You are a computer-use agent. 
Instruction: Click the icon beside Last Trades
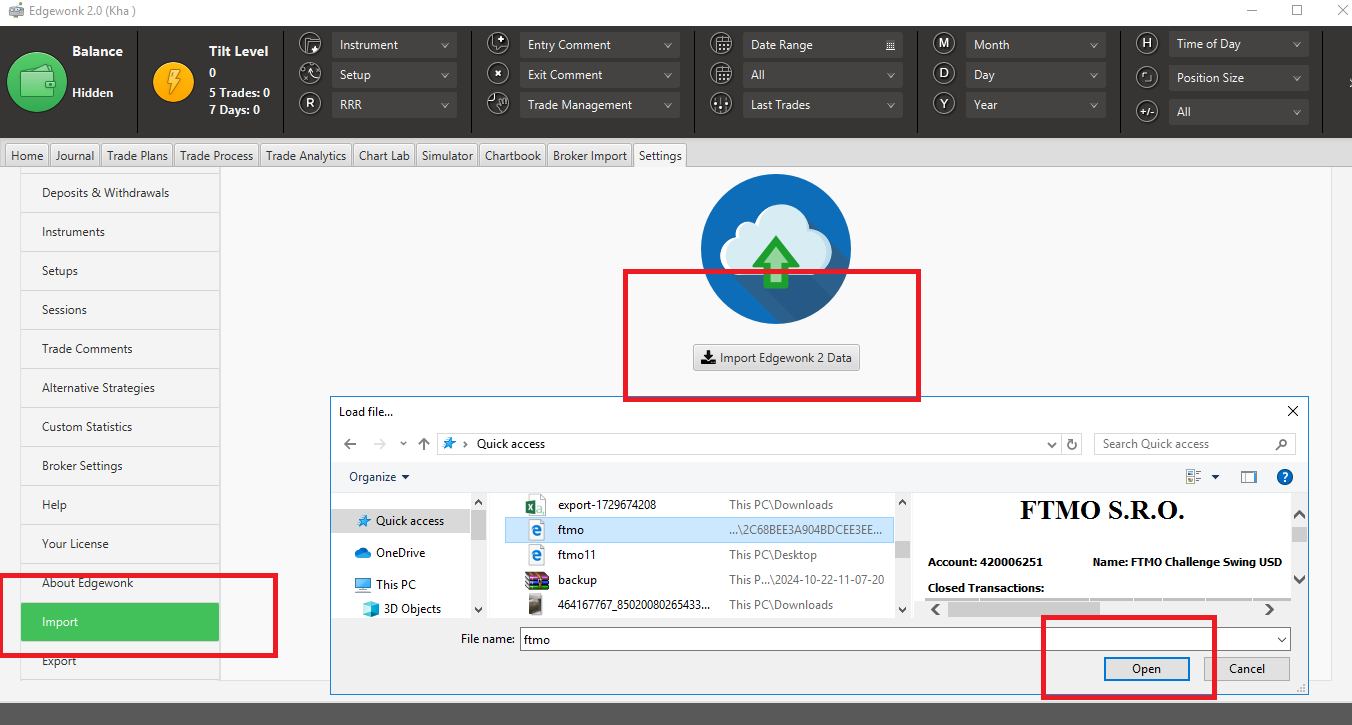pos(721,103)
